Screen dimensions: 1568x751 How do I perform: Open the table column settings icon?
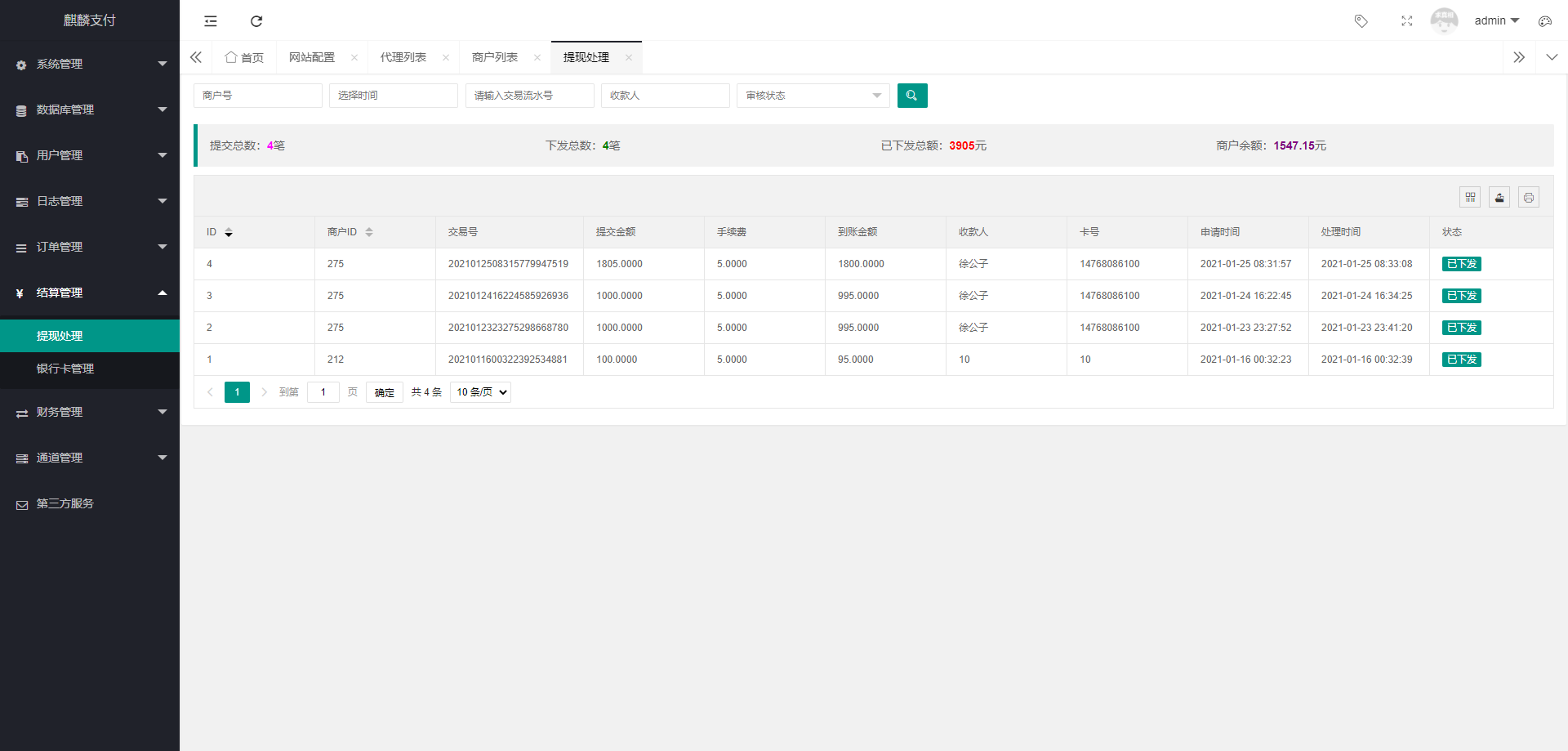pyautogui.click(x=1469, y=197)
